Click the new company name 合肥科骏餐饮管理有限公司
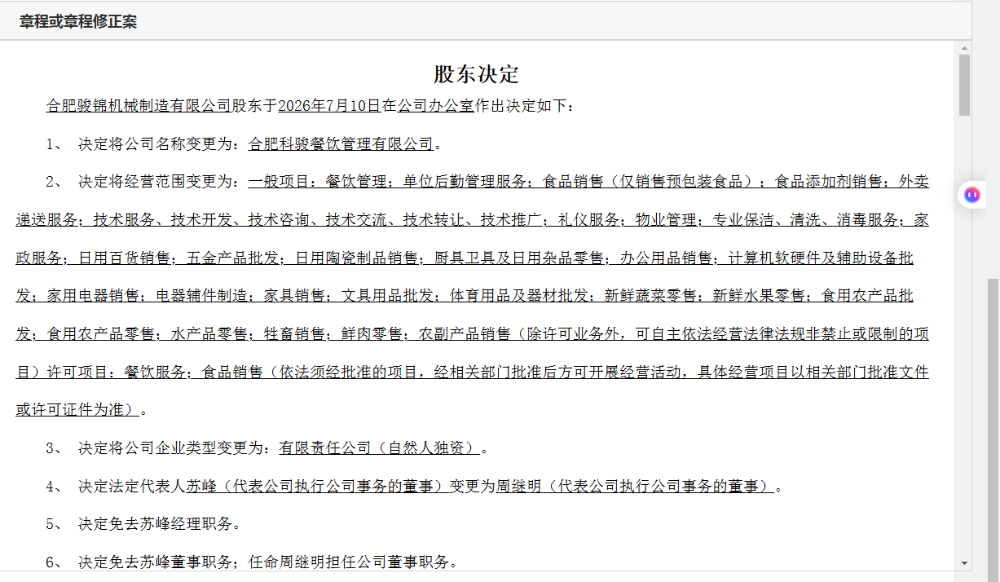This screenshot has width=1000, height=582. click(341, 144)
